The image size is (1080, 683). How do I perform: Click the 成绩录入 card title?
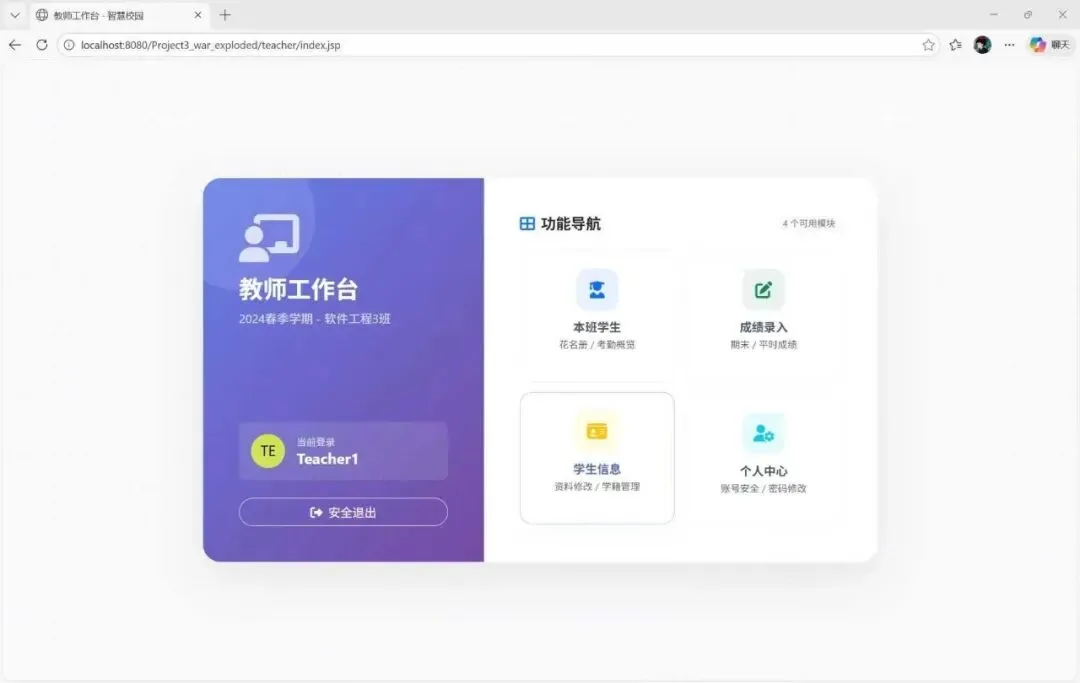[x=763, y=328]
